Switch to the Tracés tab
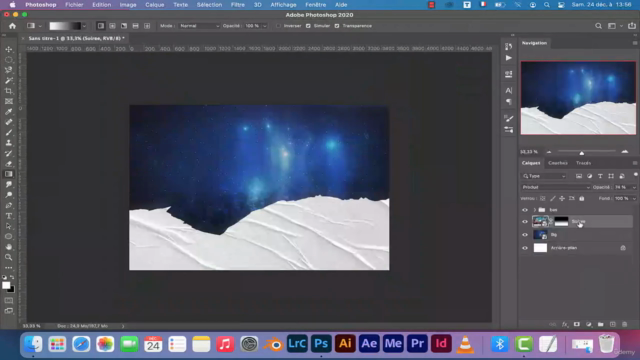640x360 pixels. 583,163
